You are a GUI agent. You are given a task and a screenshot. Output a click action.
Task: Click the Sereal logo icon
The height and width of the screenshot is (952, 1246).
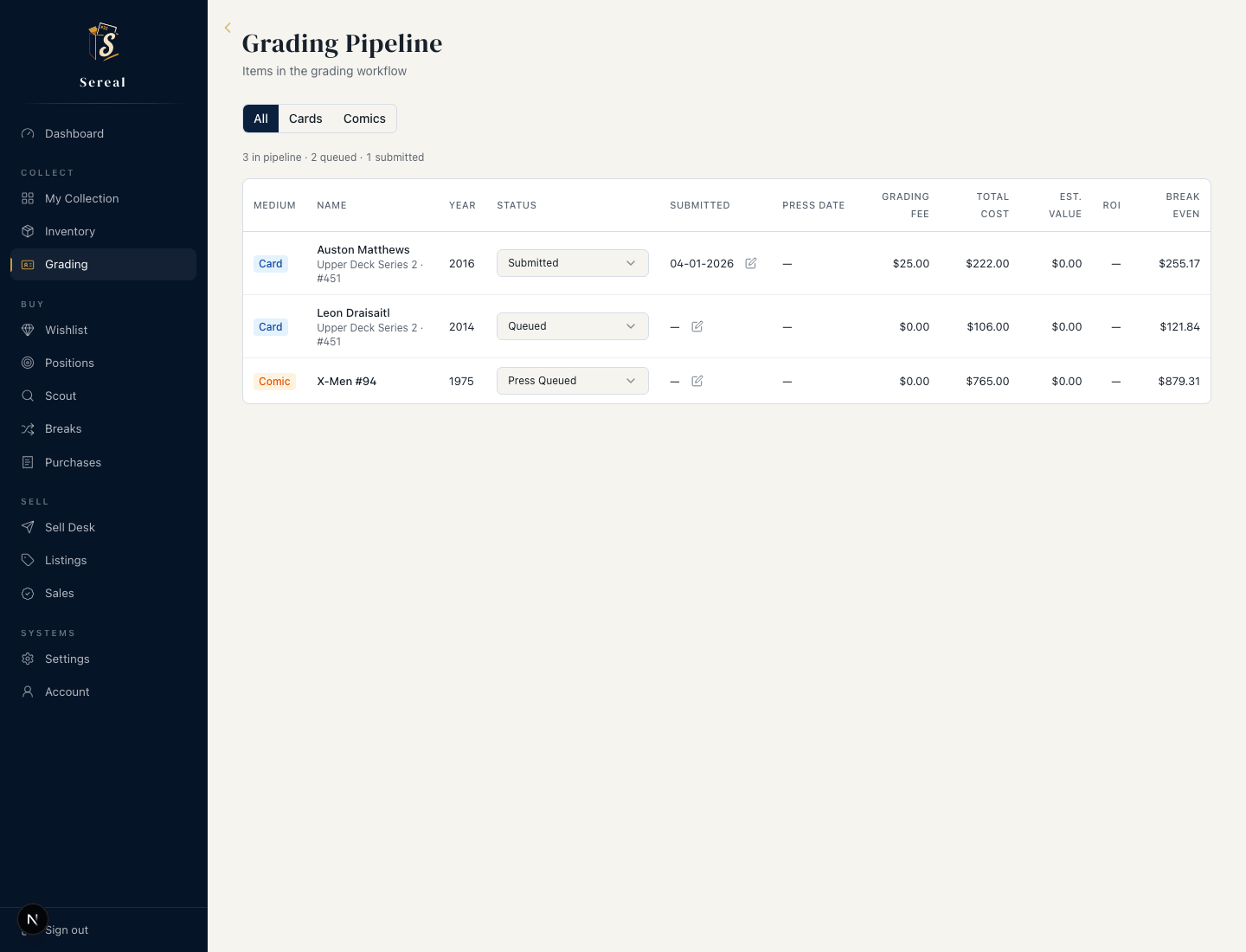(103, 42)
